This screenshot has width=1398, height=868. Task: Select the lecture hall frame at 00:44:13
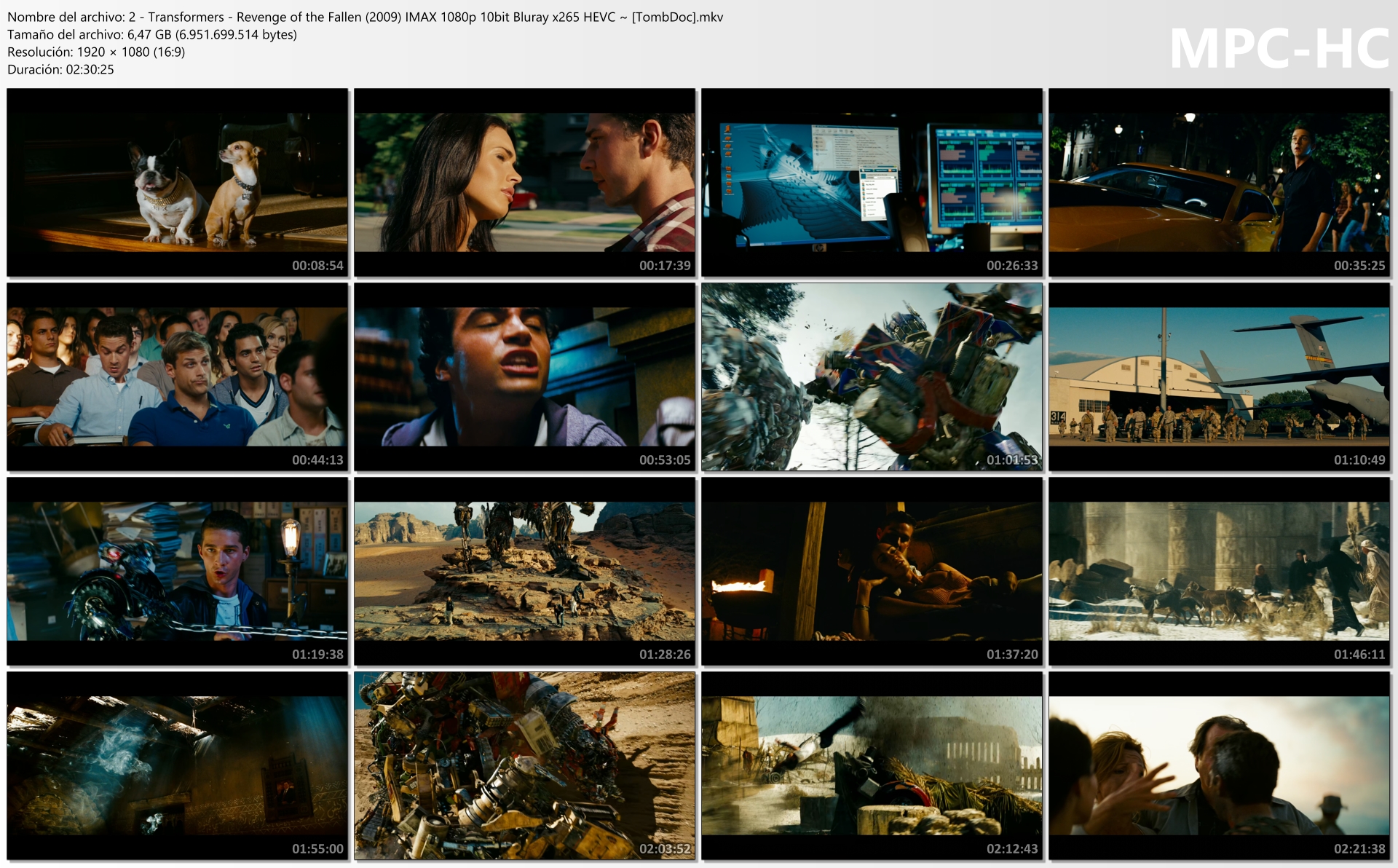[x=177, y=376]
